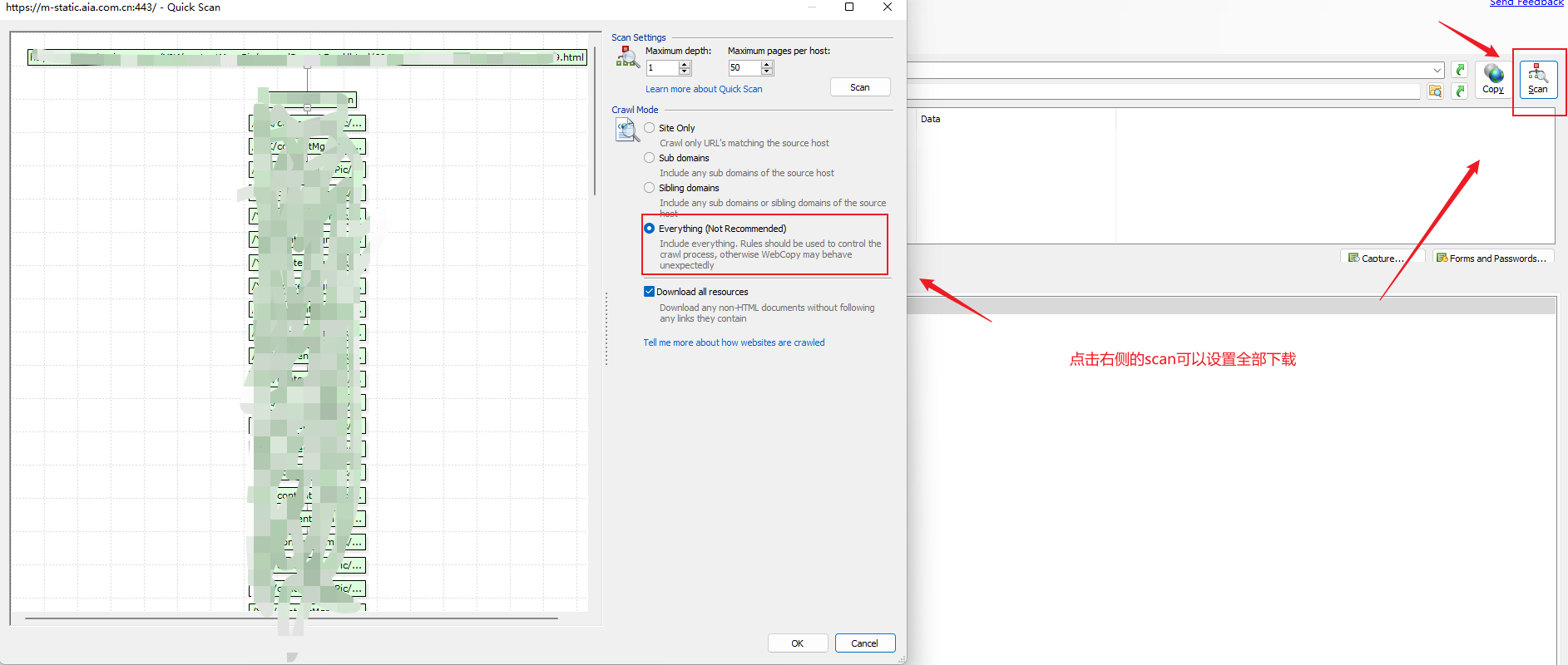Open the browse save folder icon
Screen dimensions: 1568x665
[x=1435, y=91]
